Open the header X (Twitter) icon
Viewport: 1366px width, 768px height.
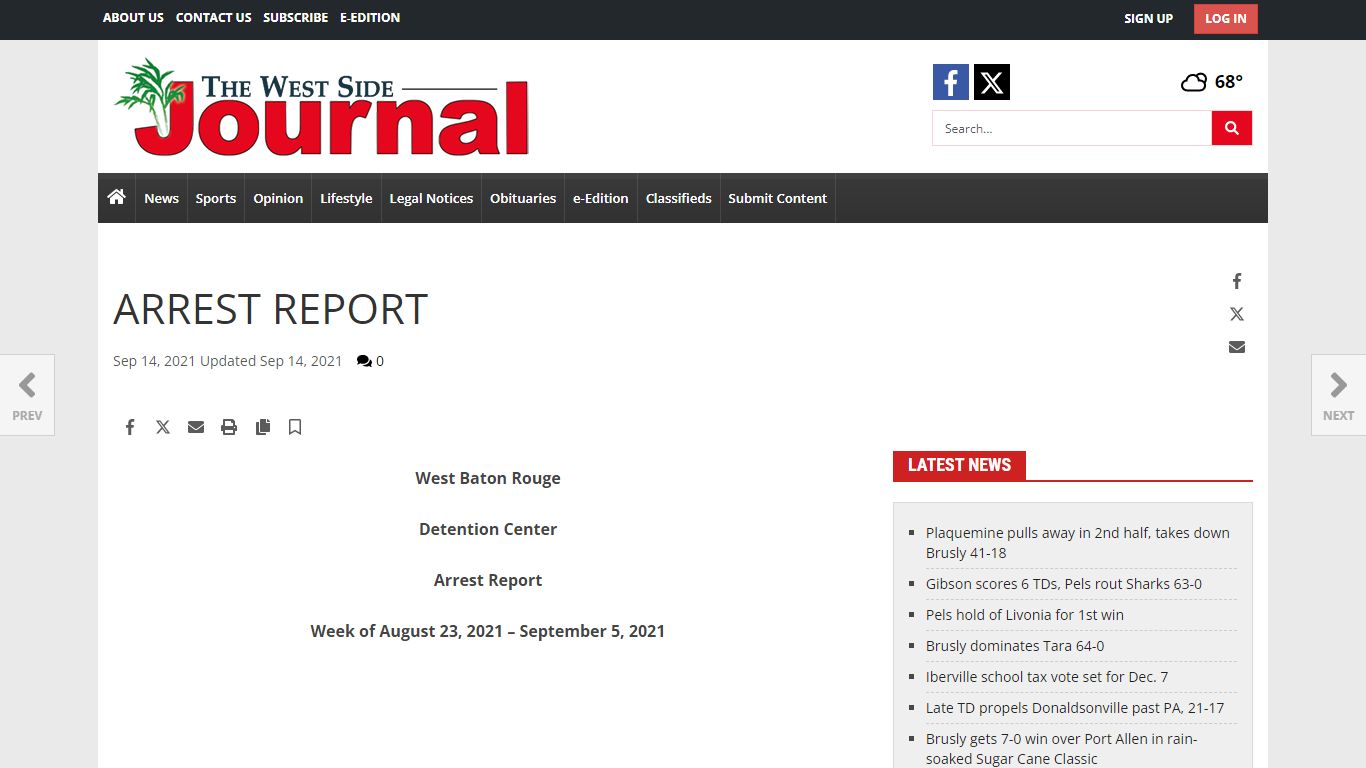992,82
